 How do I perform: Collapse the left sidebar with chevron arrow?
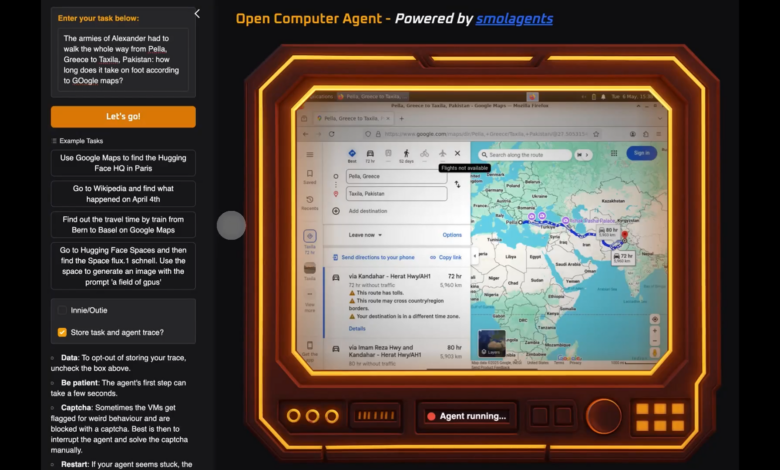197,14
